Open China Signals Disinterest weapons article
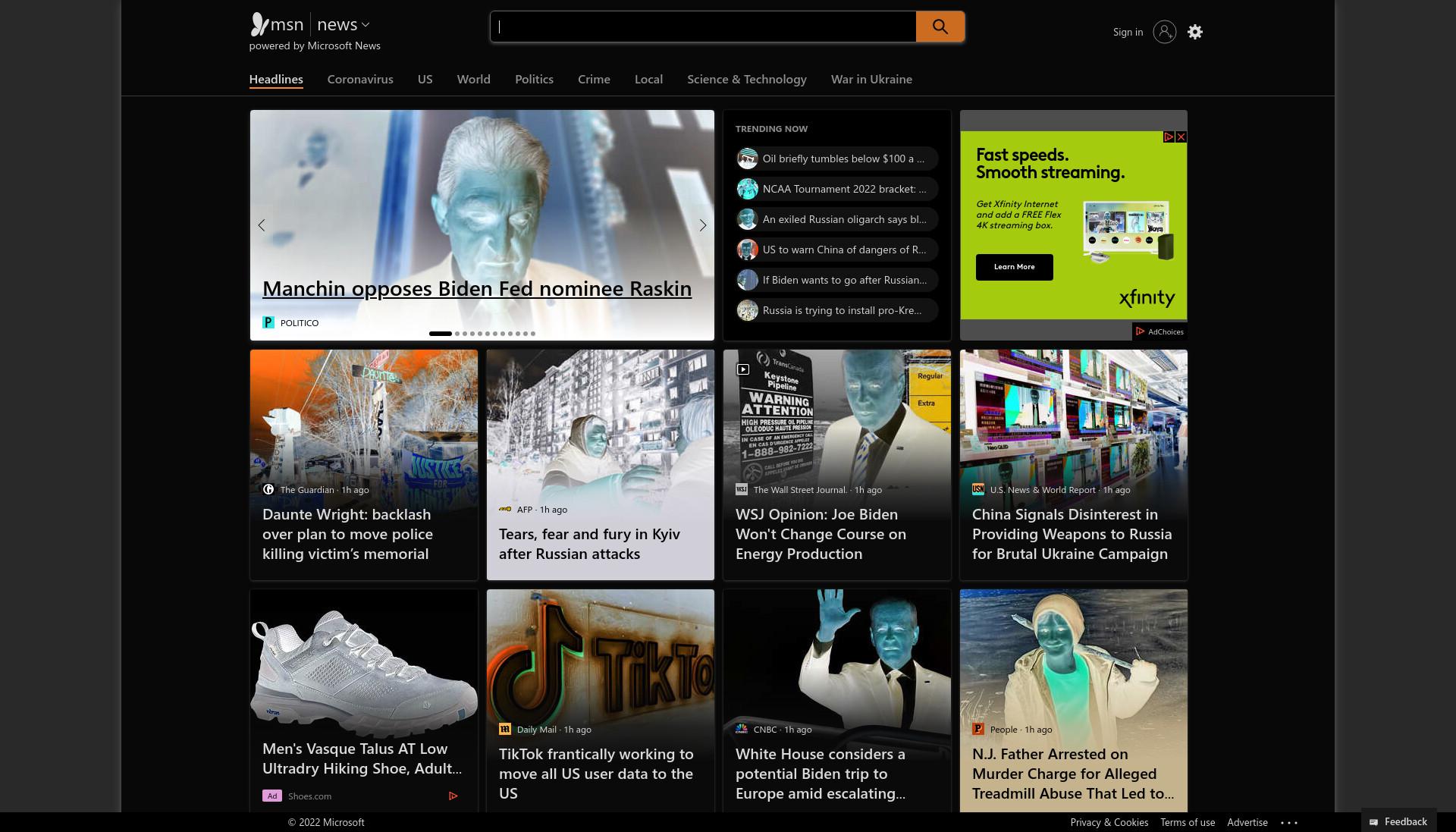1456x832 pixels. (1072, 534)
